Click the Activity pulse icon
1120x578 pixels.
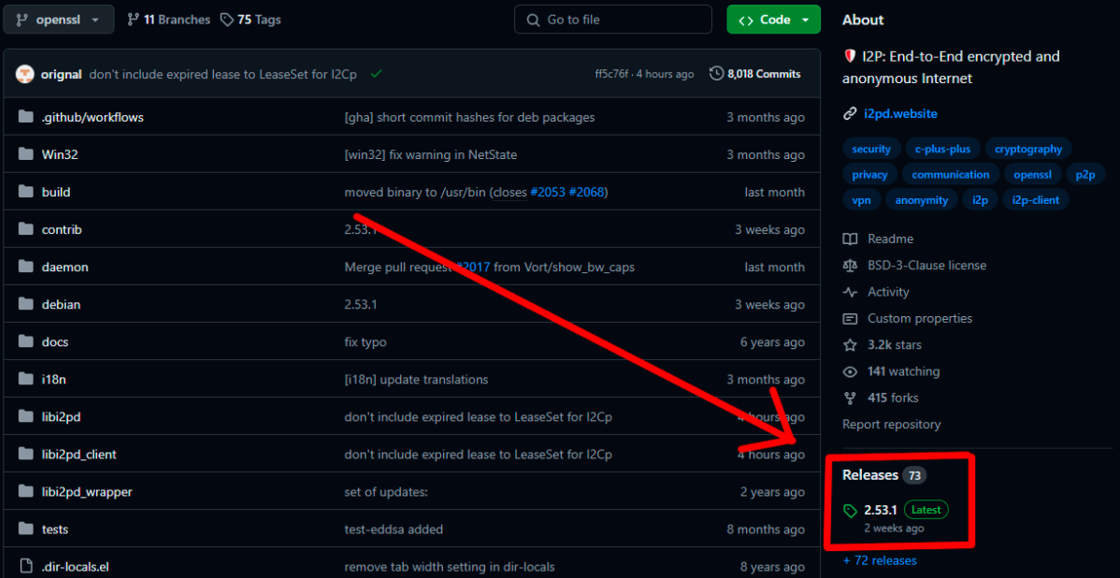click(850, 292)
